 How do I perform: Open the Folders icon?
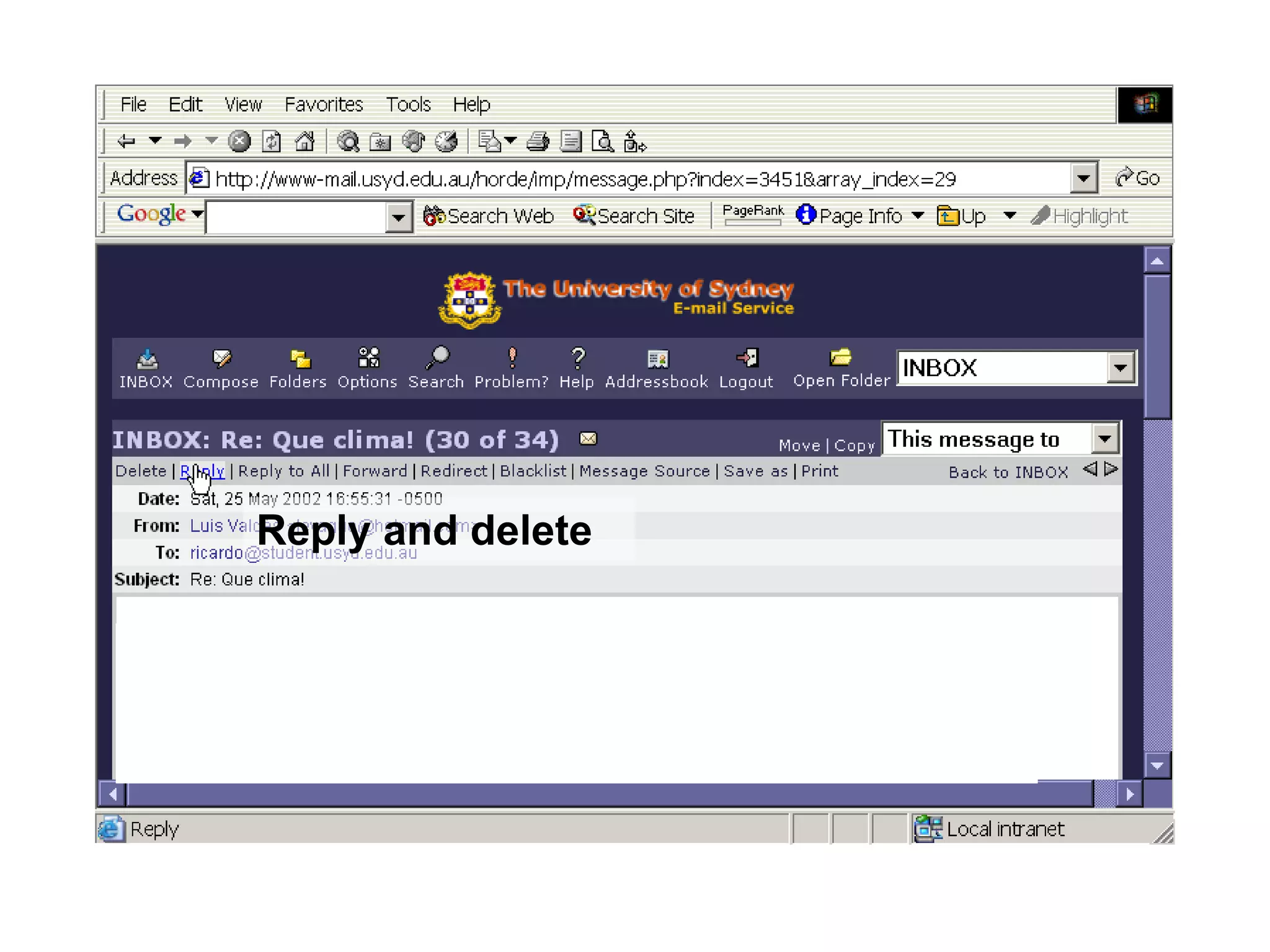[300, 358]
